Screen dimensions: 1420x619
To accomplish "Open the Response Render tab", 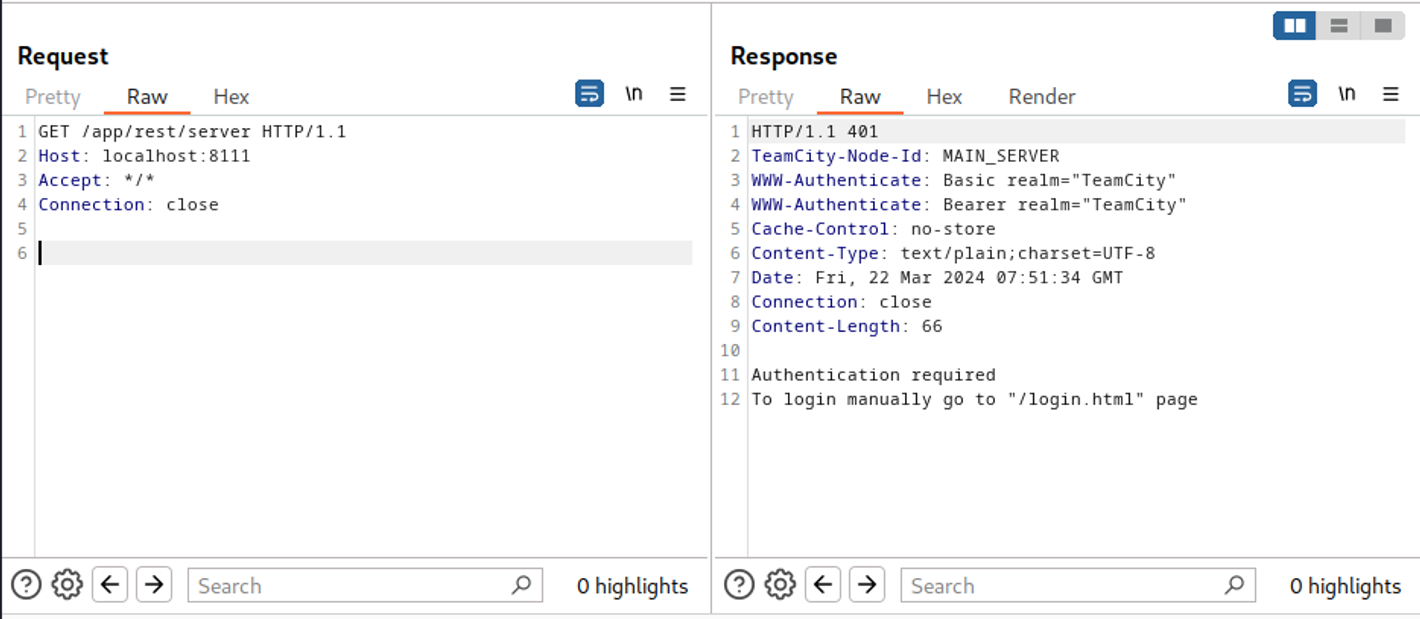I will point(1042,97).
